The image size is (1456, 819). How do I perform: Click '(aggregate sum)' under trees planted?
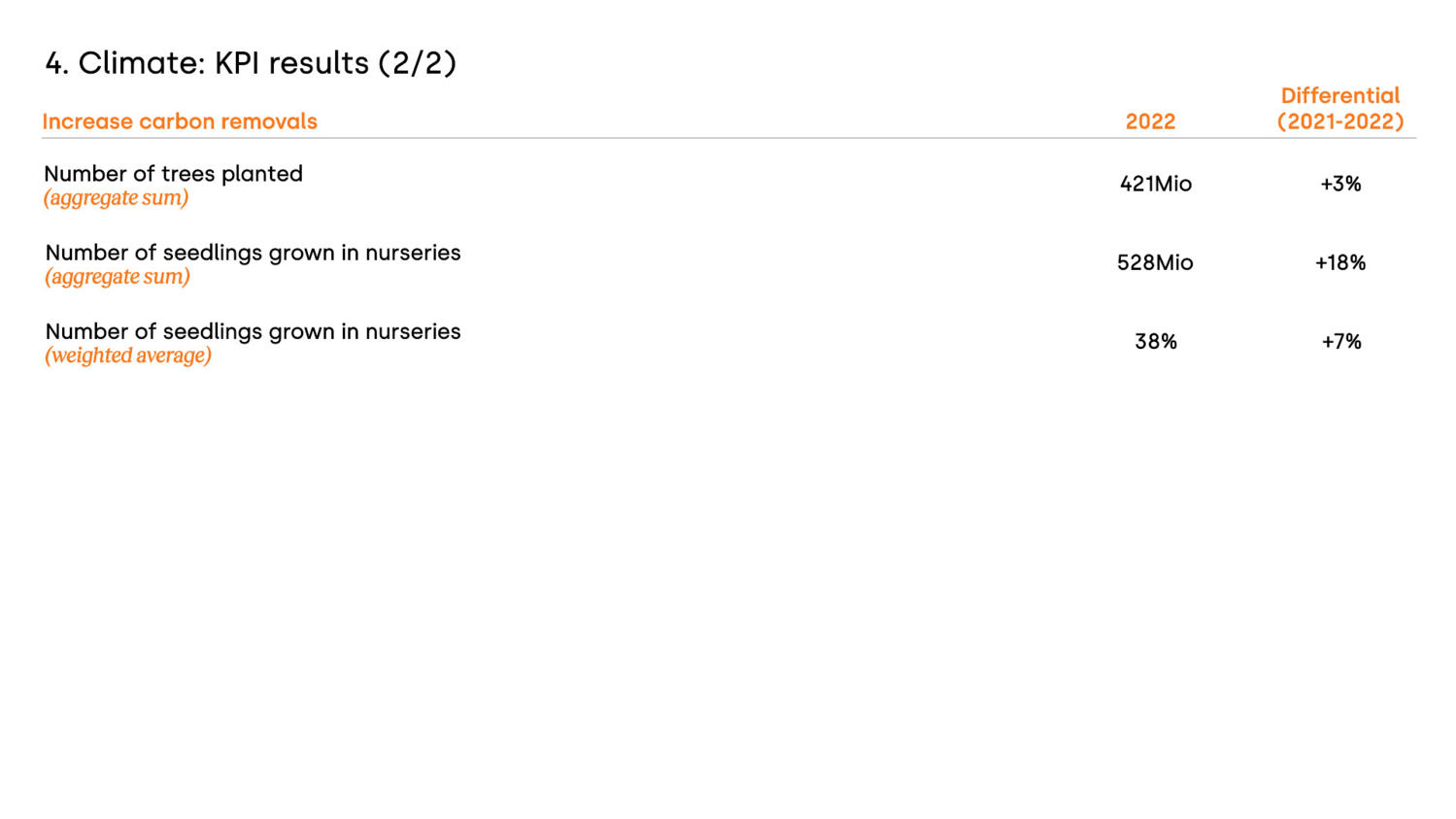click(117, 198)
